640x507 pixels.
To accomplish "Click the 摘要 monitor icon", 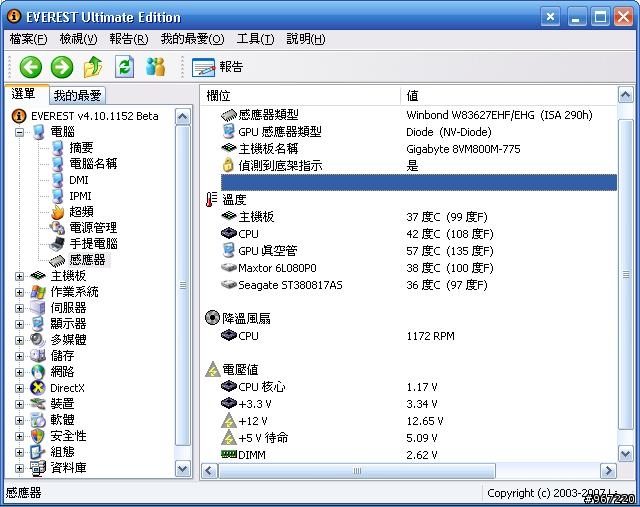I will coord(58,148).
